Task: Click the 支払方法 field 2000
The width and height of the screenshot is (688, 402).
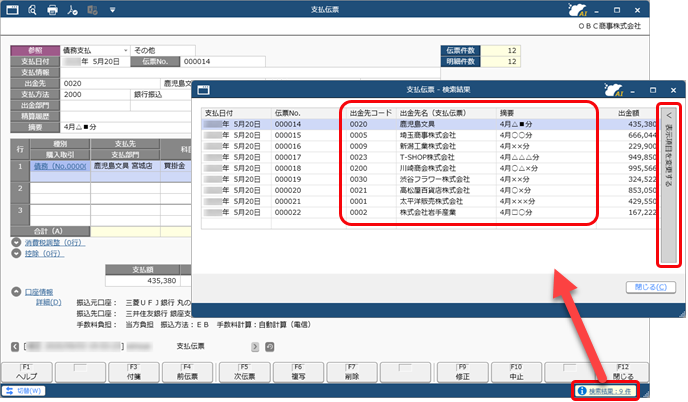Action: point(95,94)
